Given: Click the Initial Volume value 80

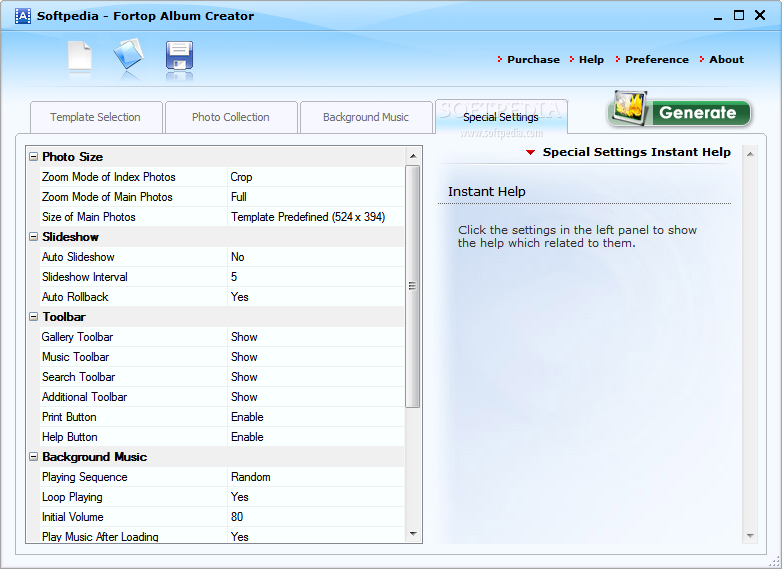Looking at the screenshot, I should click(x=237, y=517).
